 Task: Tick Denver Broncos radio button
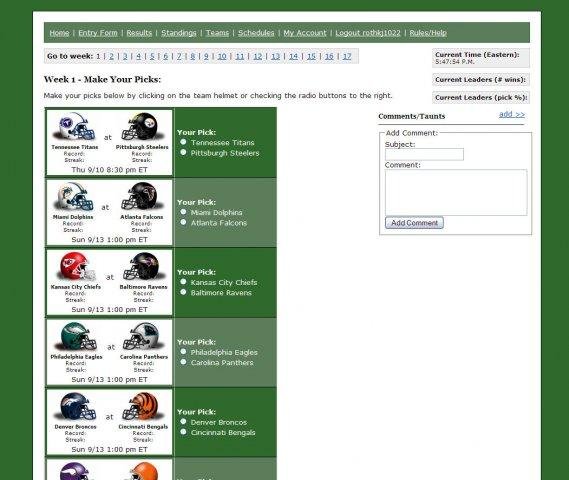click(183, 422)
